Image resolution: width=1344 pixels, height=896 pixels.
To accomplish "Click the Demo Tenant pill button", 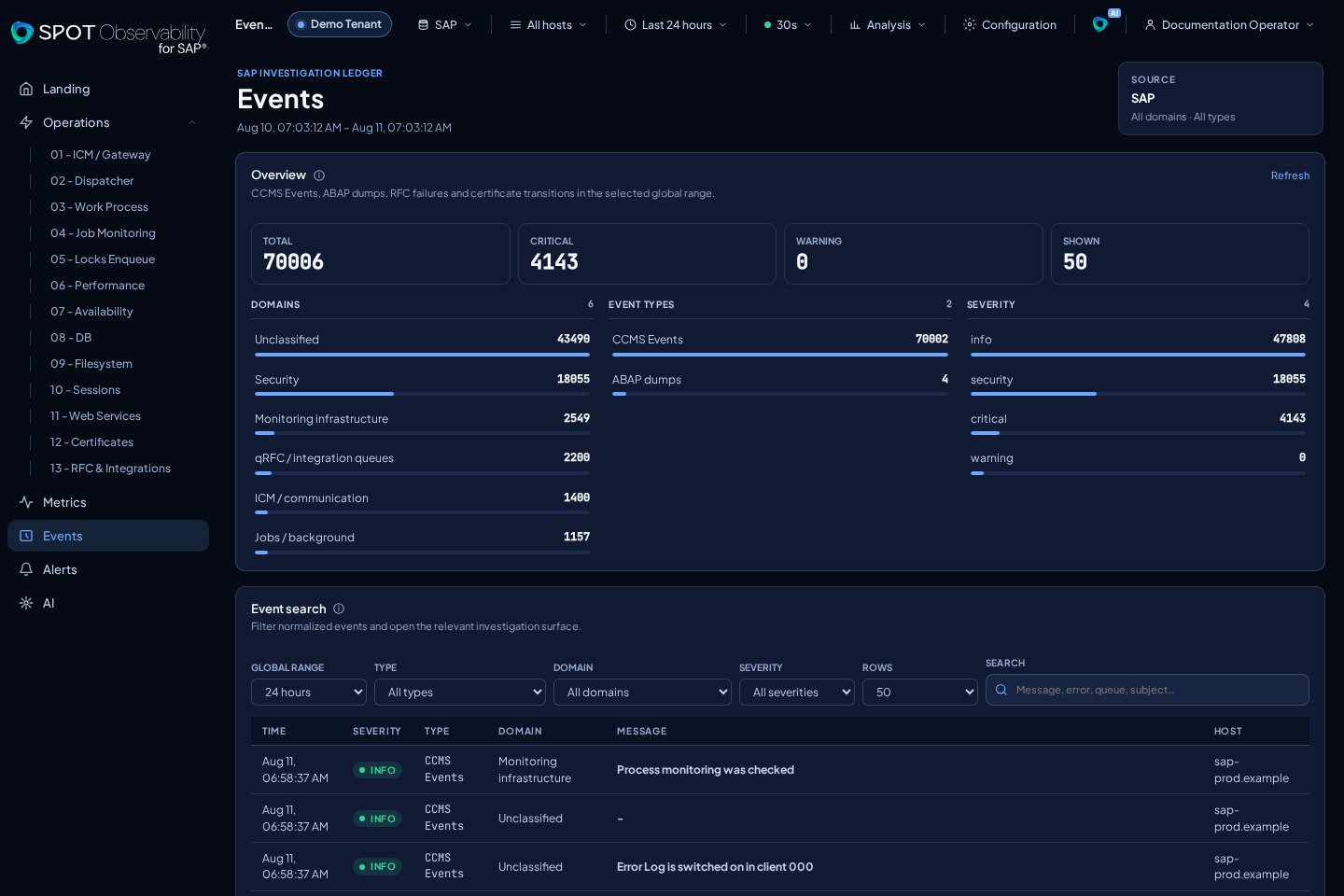I will click(x=340, y=24).
